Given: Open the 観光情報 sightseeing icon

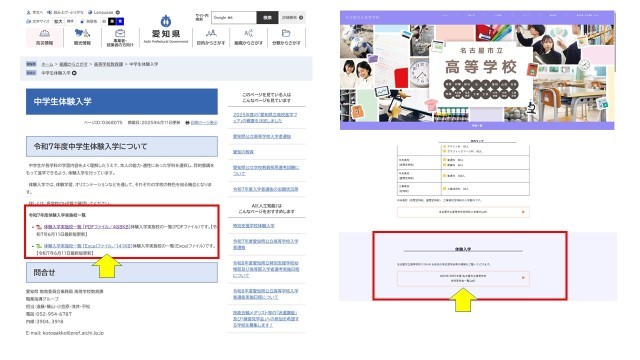Looking at the screenshot, I should click(x=82, y=37).
